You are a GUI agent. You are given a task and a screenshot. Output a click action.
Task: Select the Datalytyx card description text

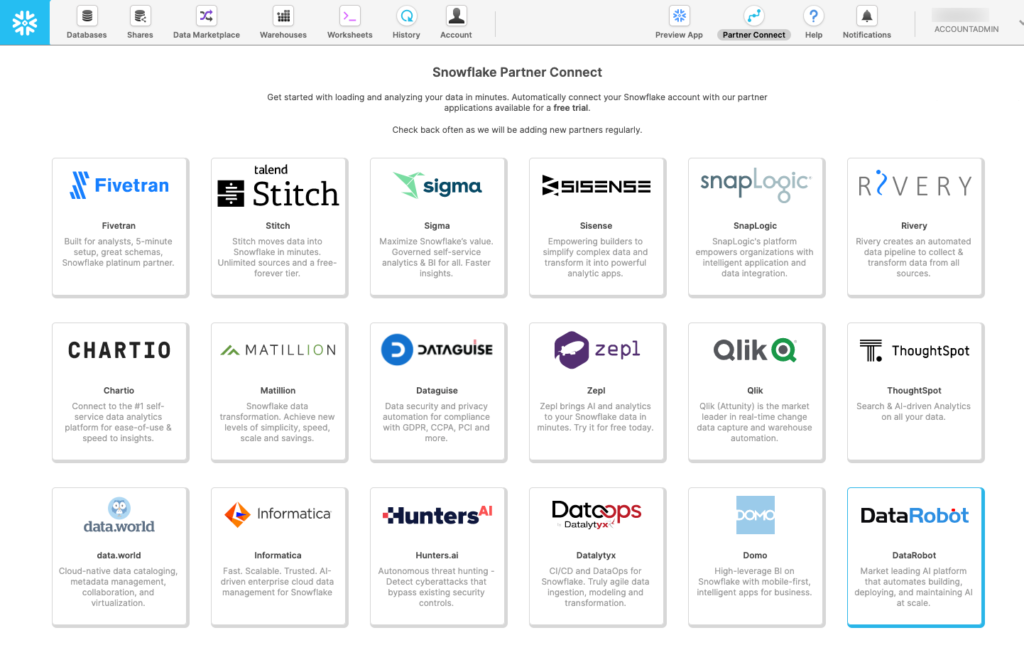595,587
